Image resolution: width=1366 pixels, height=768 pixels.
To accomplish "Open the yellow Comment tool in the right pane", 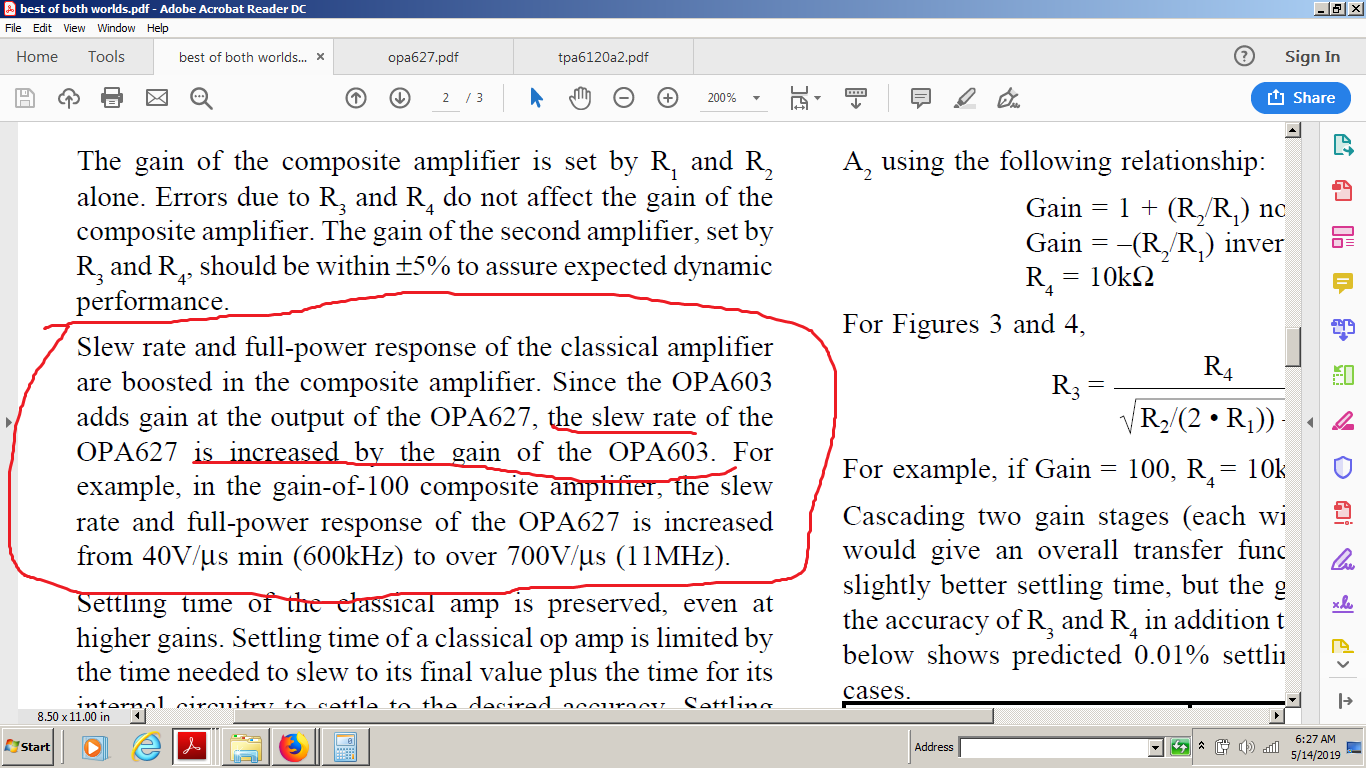I will (x=1343, y=283).
